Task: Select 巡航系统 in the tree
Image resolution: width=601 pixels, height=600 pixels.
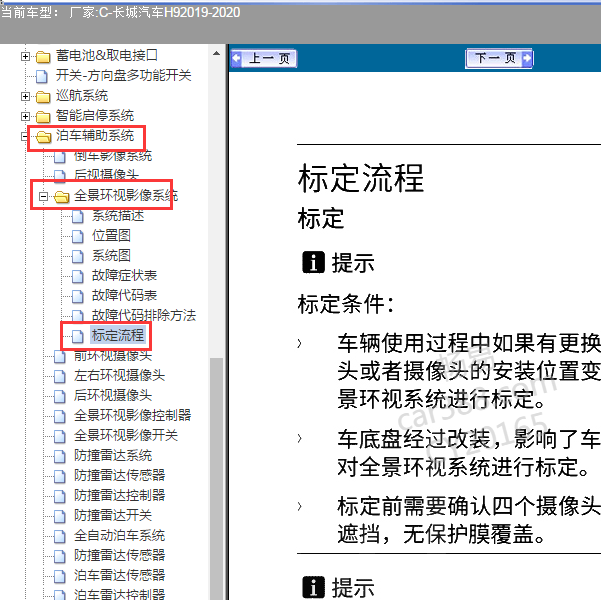Action: click(82, 95)
